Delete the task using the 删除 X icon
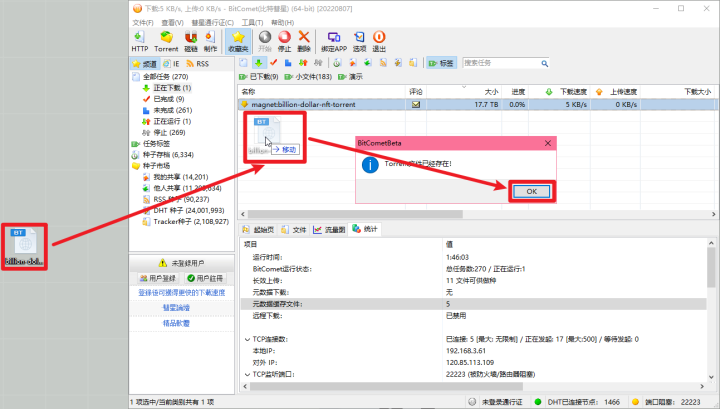Image resolution: width=720 pixels, height=409 pixels. [x=304, y=41]
